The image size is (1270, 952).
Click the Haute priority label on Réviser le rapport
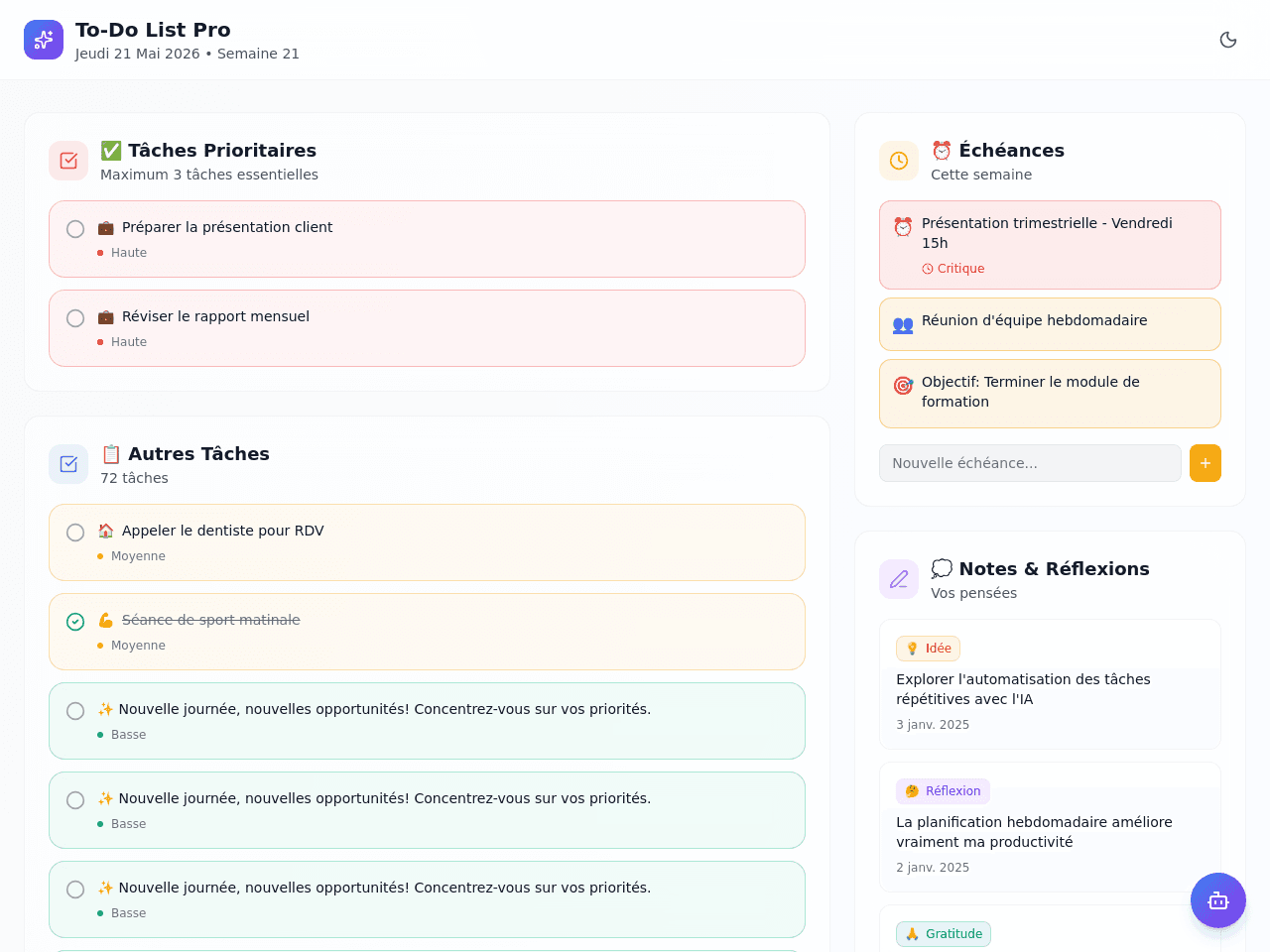click(x=129, y=342)
